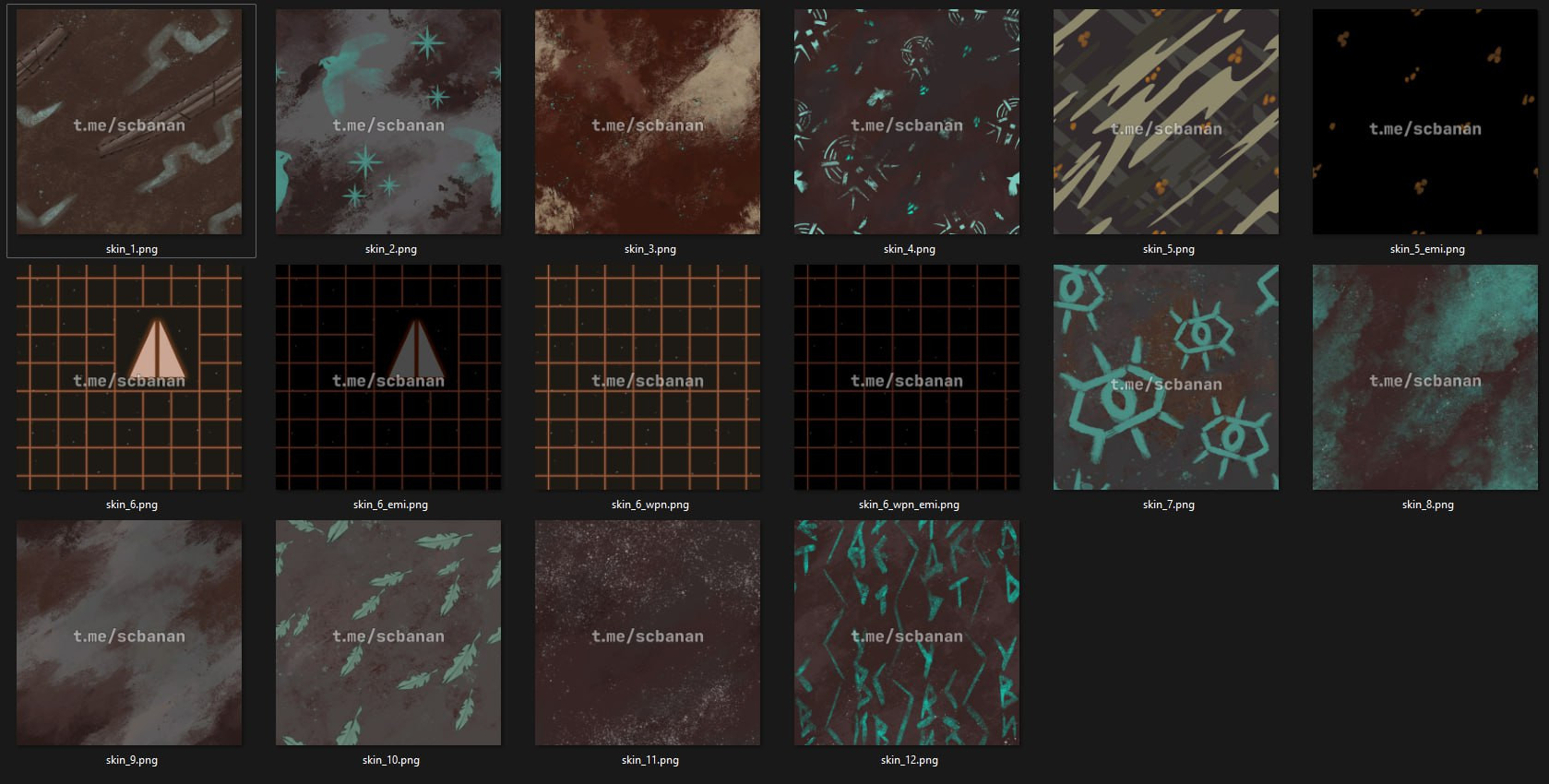Select the skin_6_wpn_emi.png thumbnail
Image resolution: width=1549 pixels, height=784 pixels.
907,377
